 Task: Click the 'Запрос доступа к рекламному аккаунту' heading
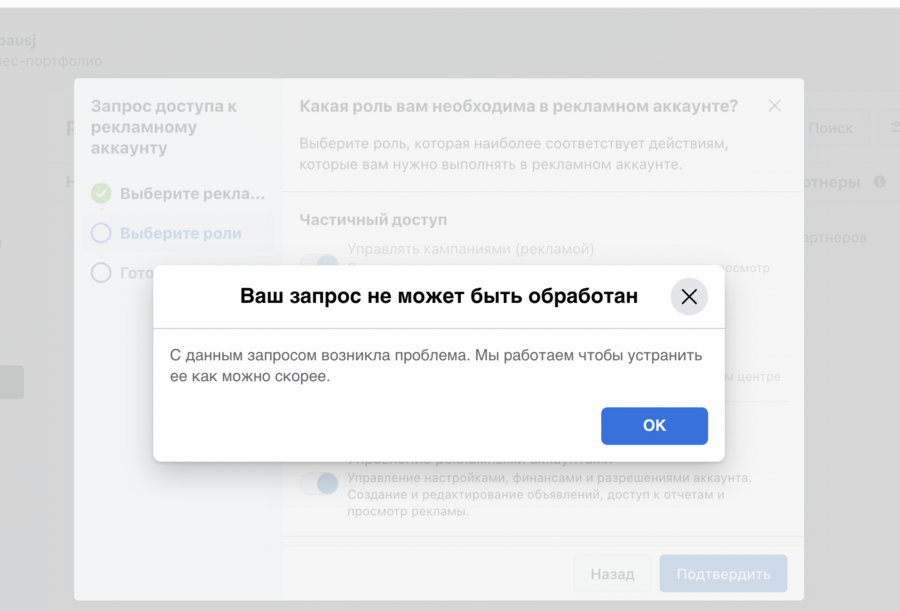(x=164, y=127)
